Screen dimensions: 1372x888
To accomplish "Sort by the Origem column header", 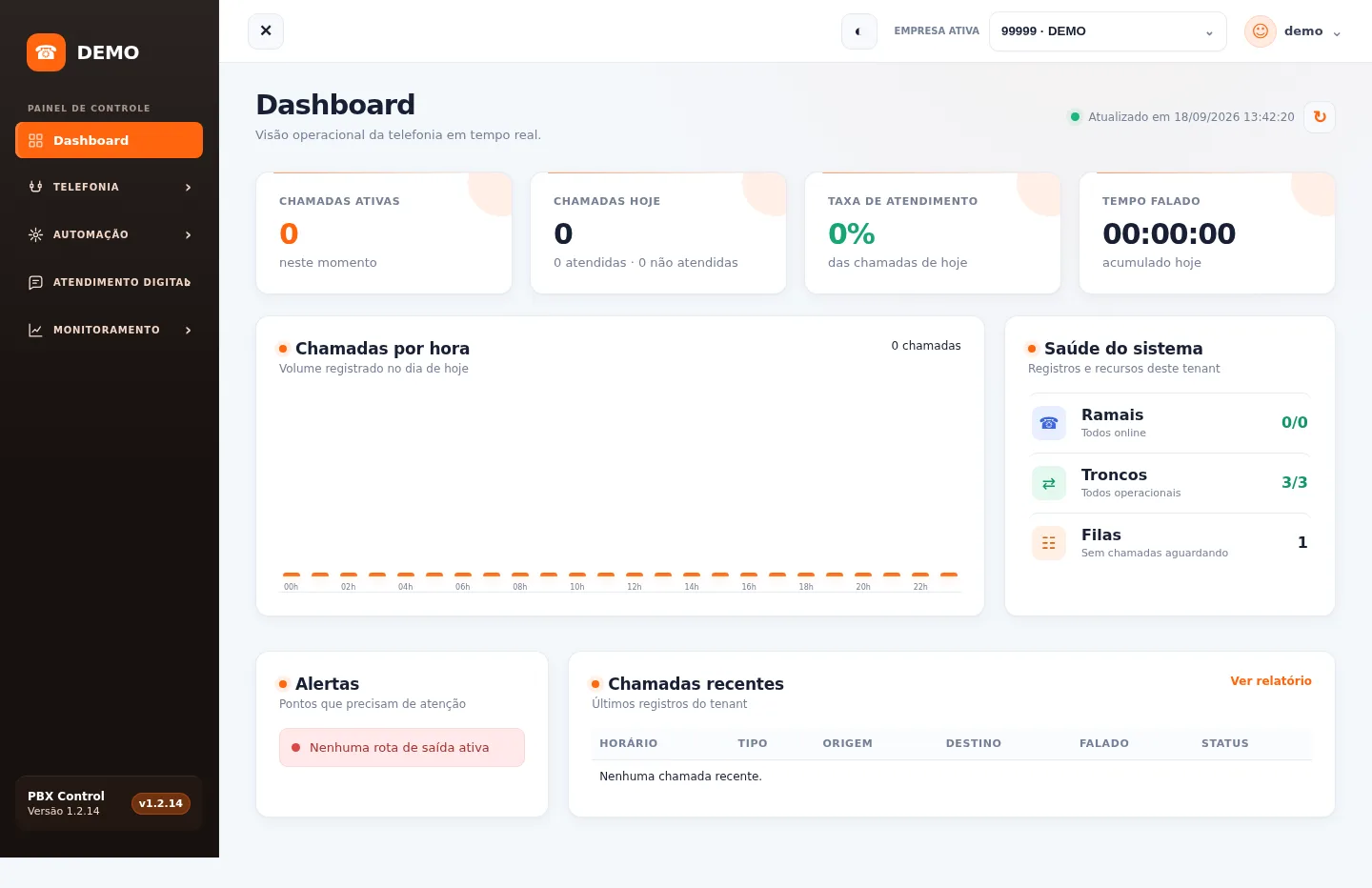I will [x=848, y=743].
